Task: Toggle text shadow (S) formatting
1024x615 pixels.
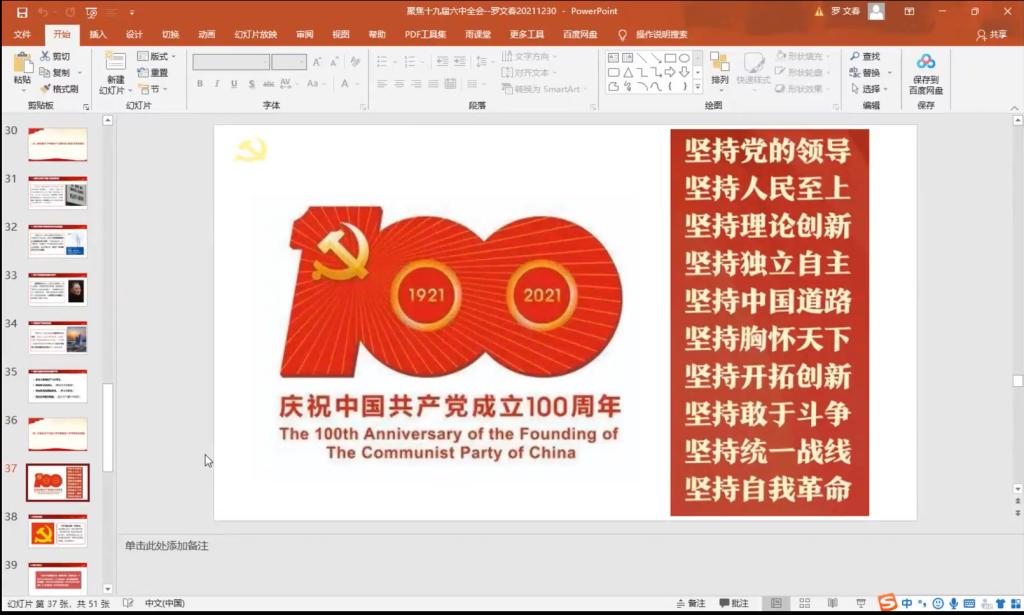Action: click(251, 84)
